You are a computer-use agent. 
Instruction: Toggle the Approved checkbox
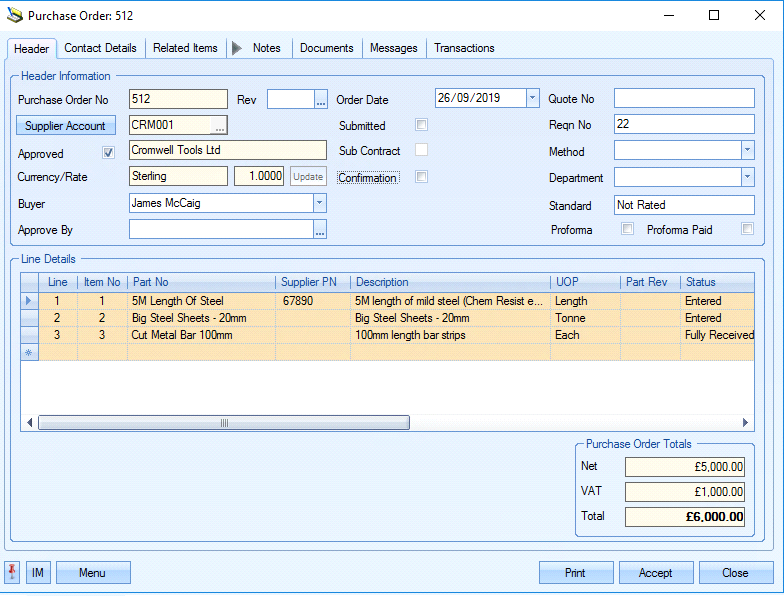pos(109,153)
